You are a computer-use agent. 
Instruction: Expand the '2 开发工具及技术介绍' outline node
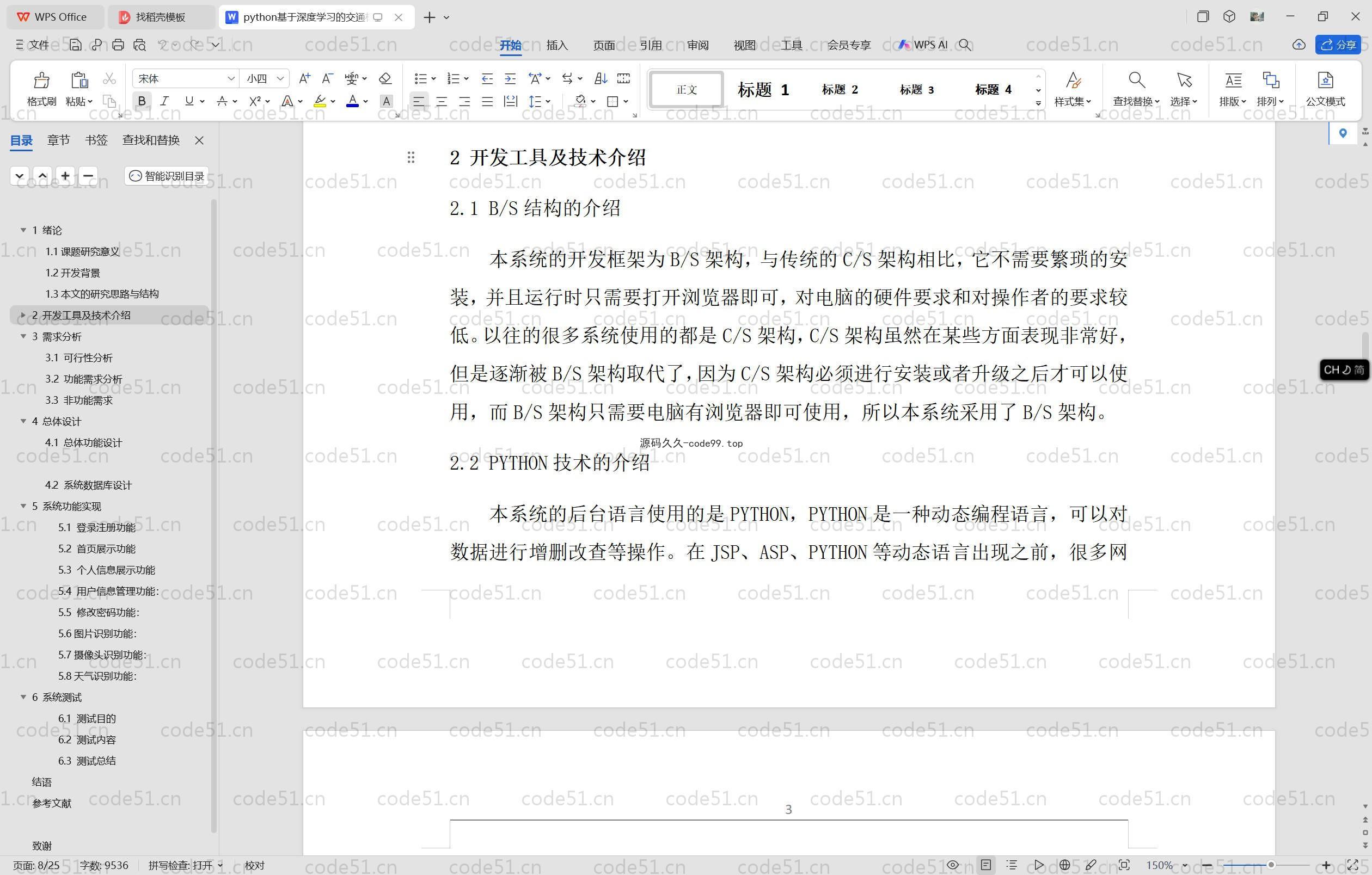(x=23, y=315)
